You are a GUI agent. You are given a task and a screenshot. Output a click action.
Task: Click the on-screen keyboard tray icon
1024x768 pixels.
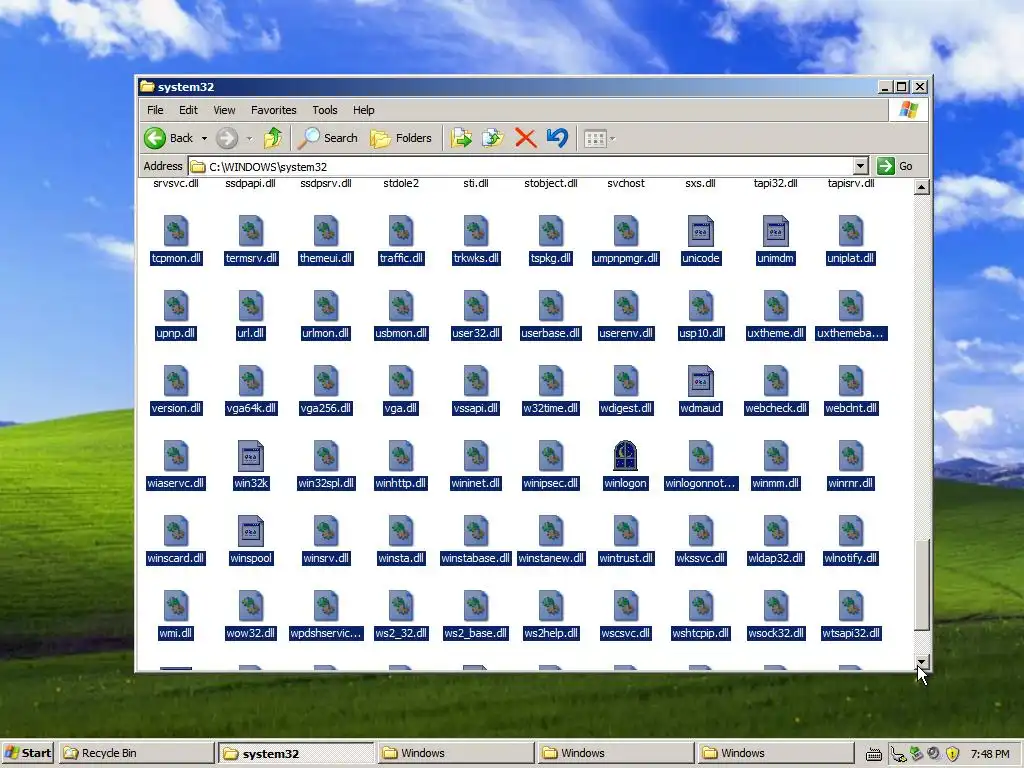click(x=874, y=755)
